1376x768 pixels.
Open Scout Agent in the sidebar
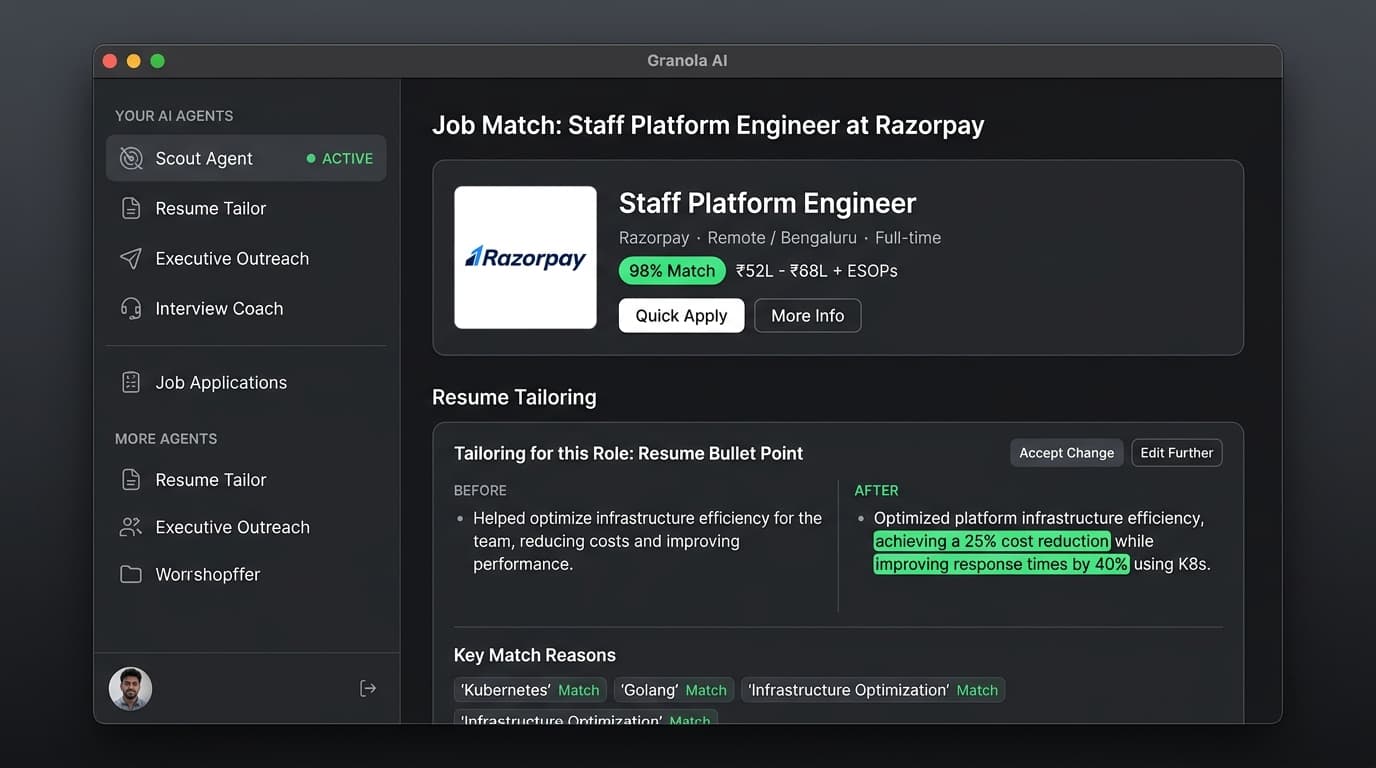point(246,158)
